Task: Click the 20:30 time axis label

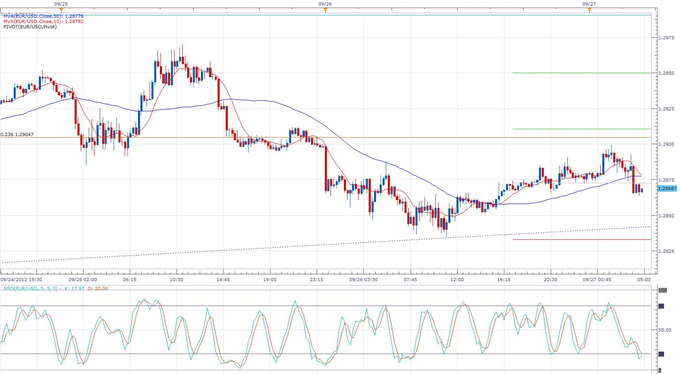Action: click(550, 280)
